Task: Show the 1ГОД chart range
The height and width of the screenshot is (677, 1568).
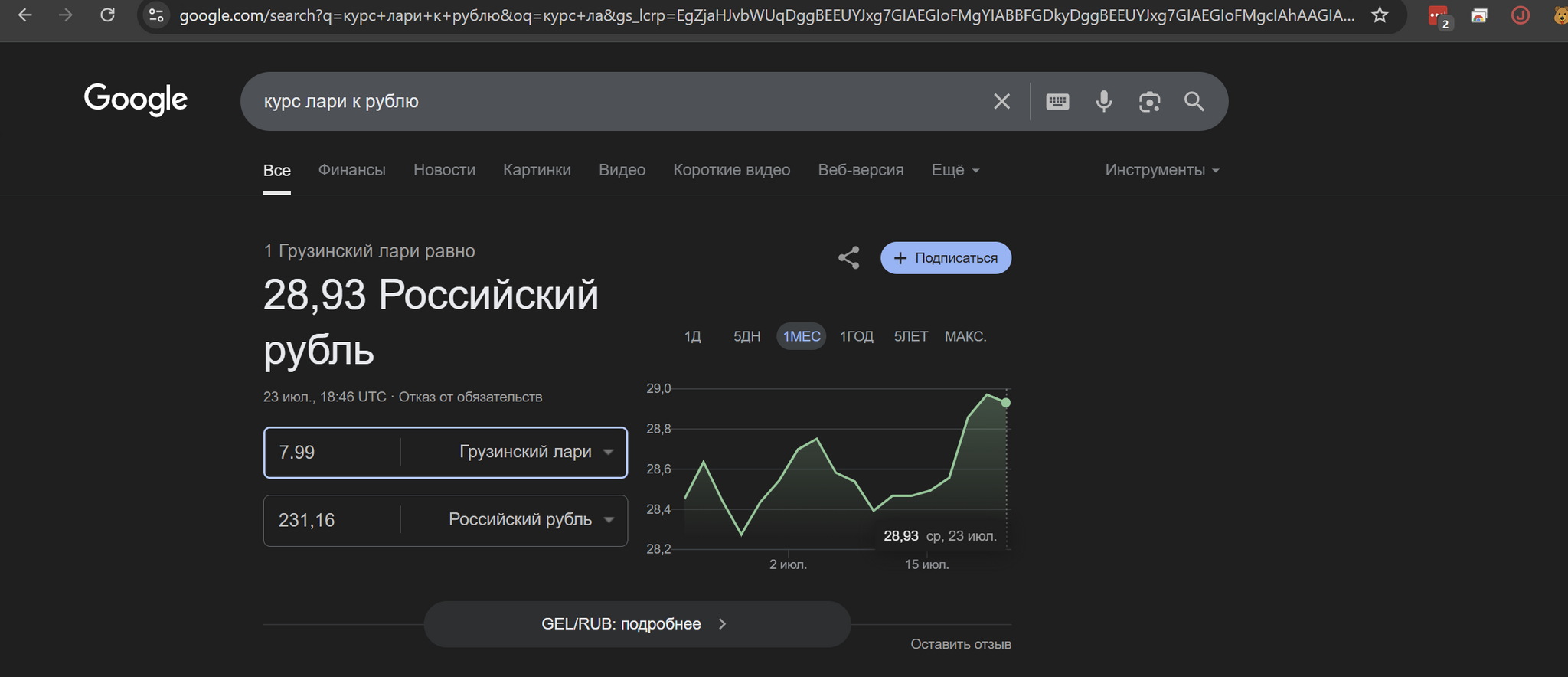Action: (x=856, y=336)
